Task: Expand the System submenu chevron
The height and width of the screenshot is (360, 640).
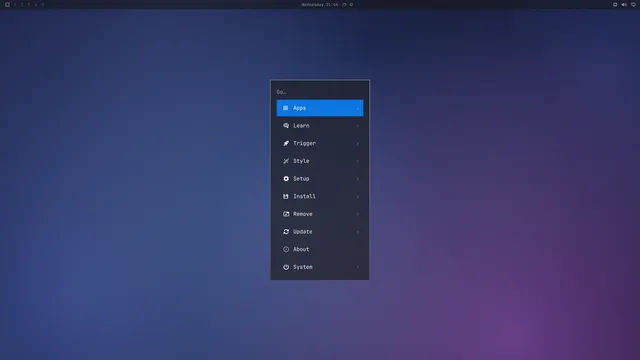Action: tap(358, 267)
